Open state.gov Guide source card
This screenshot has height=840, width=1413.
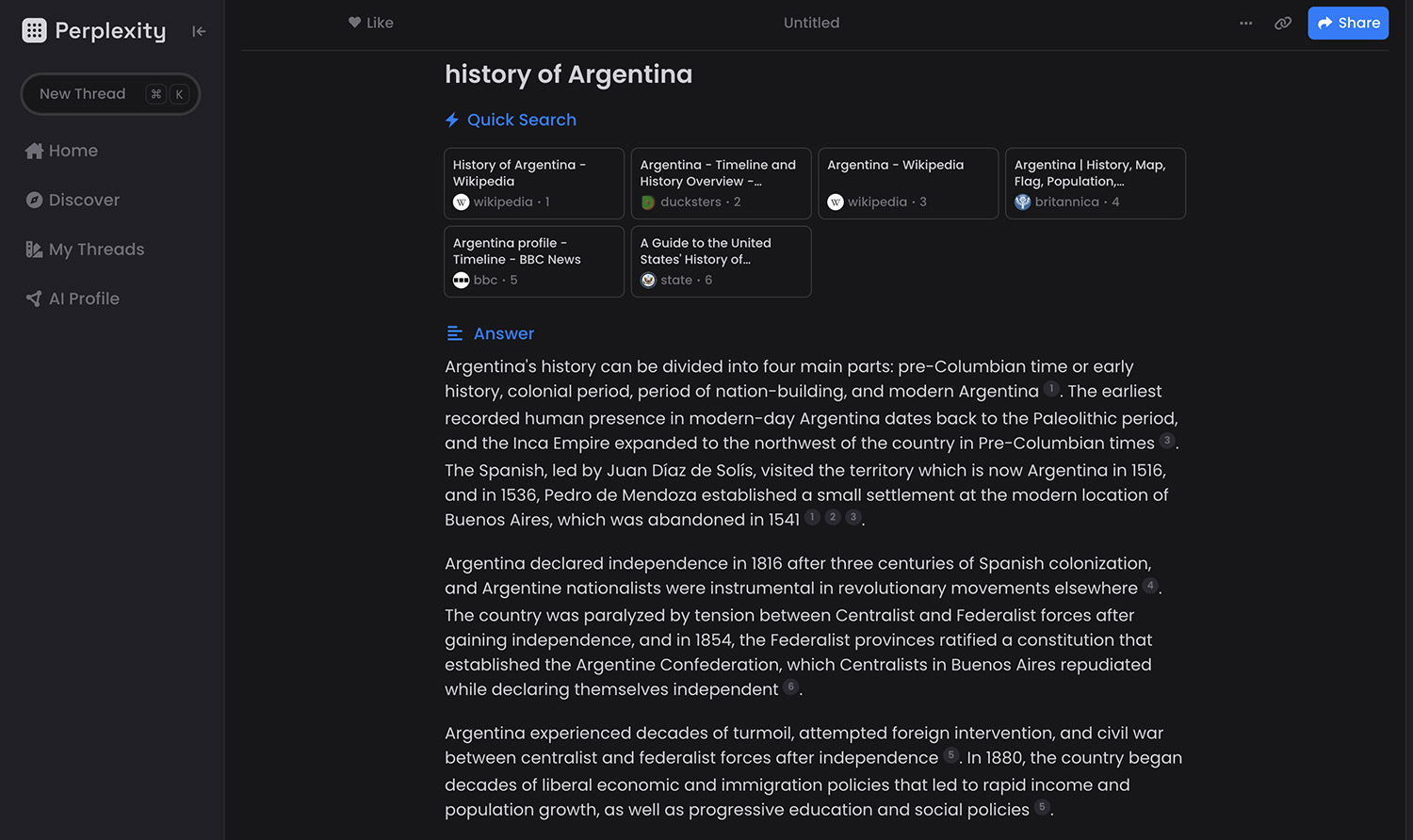721,262
